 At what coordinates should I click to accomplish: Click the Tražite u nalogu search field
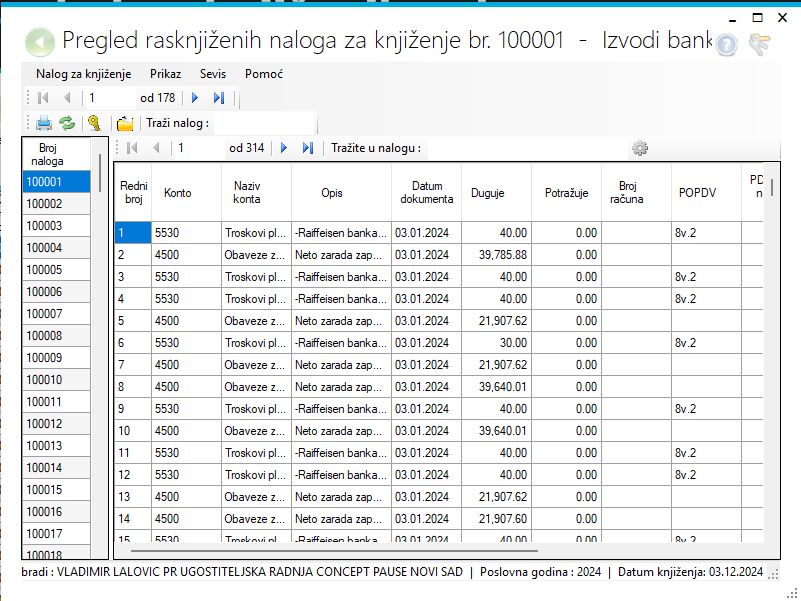526,148
